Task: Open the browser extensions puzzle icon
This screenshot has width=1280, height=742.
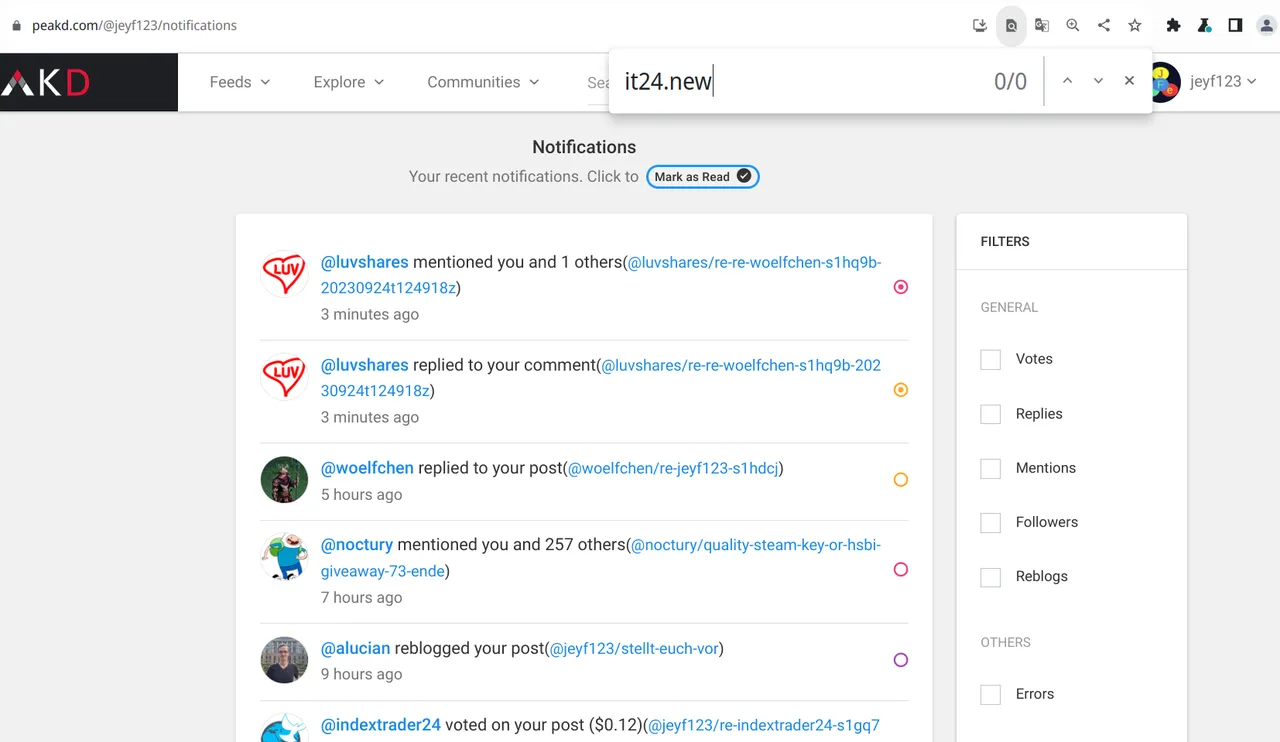Action: (x=1174, y=26)
